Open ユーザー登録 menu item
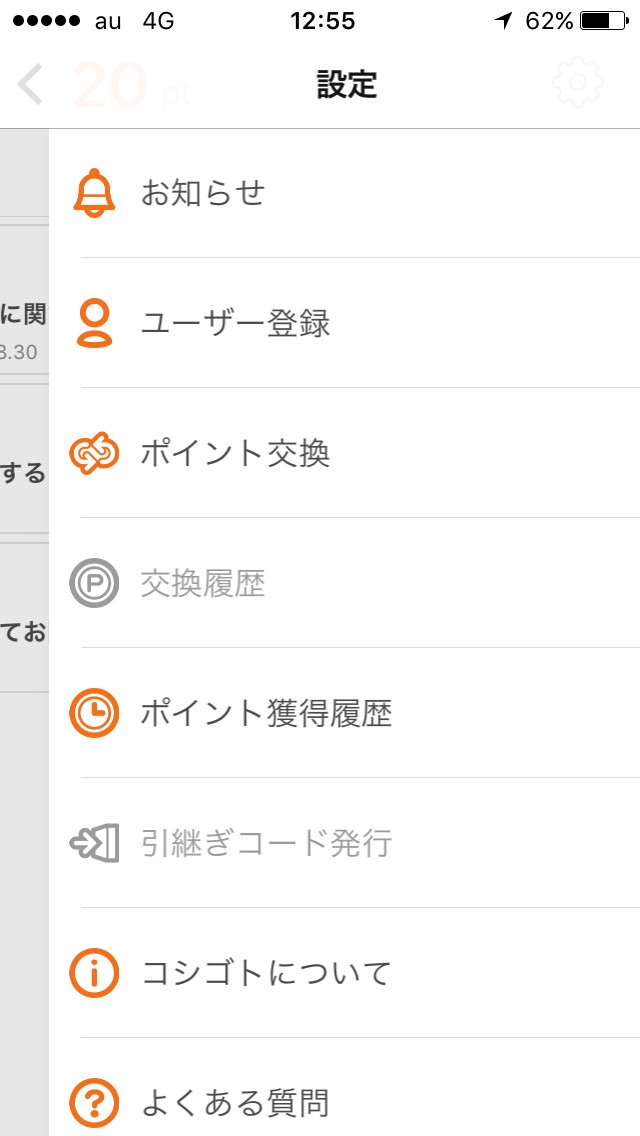 236,323
